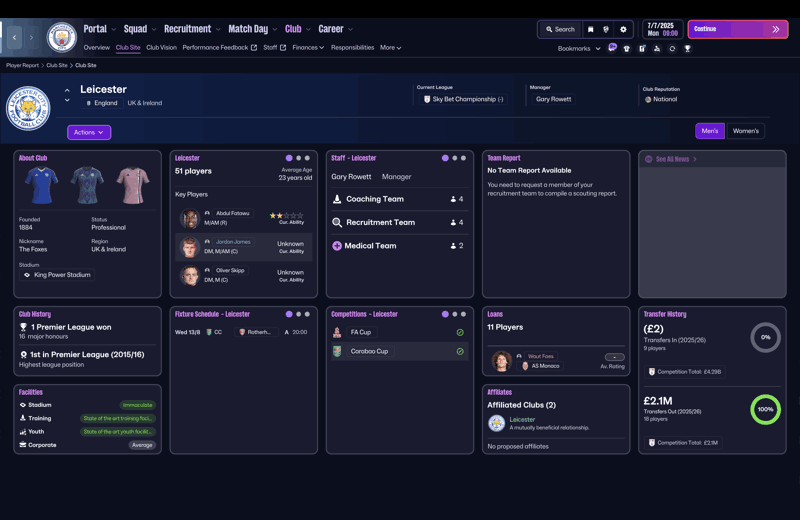Viewport: 800px width, 520px height.
Task: Expand the Career menu dropdown
Action: point(351,30)
